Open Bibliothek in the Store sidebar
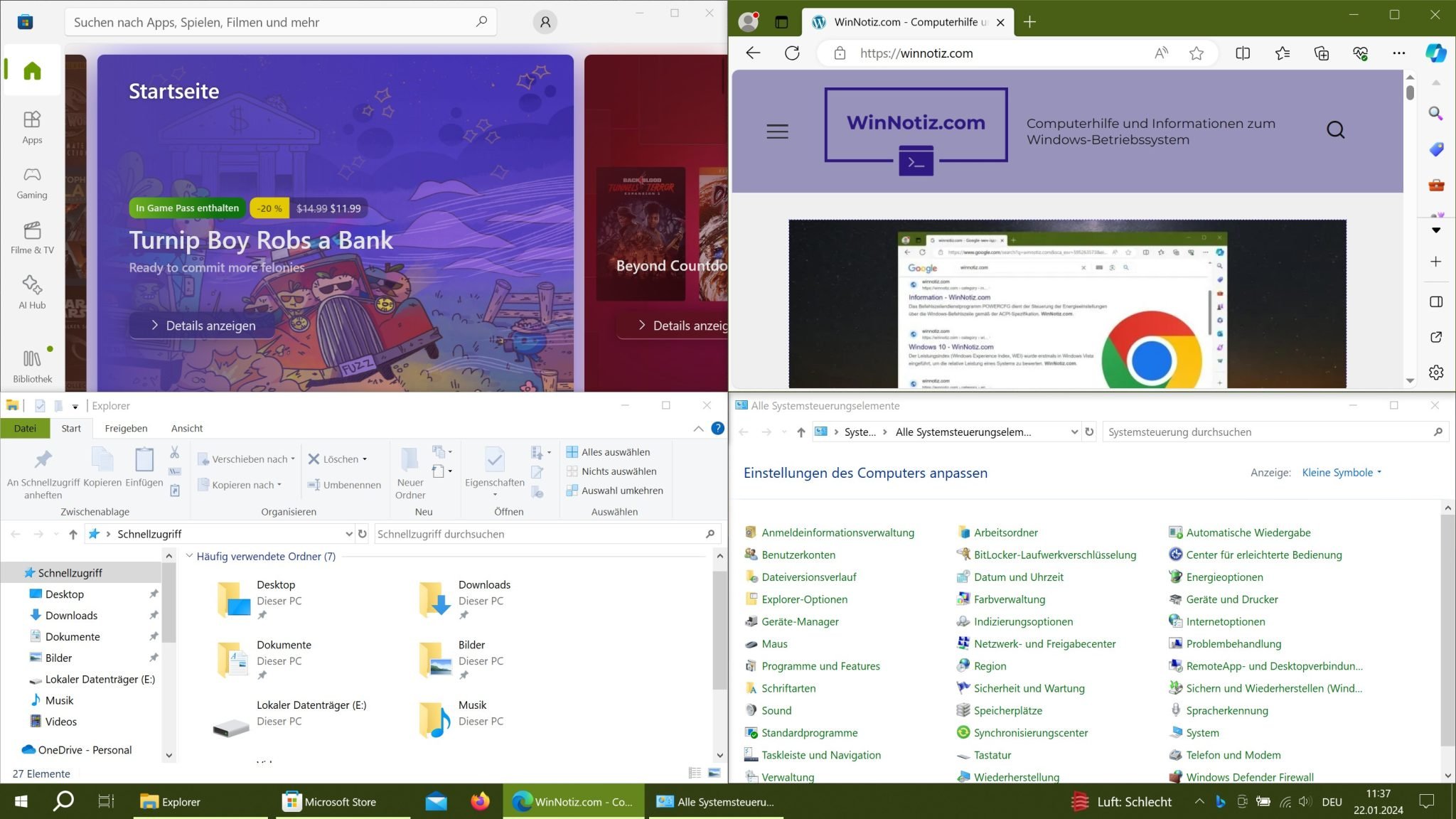 (x=31, y=365)
